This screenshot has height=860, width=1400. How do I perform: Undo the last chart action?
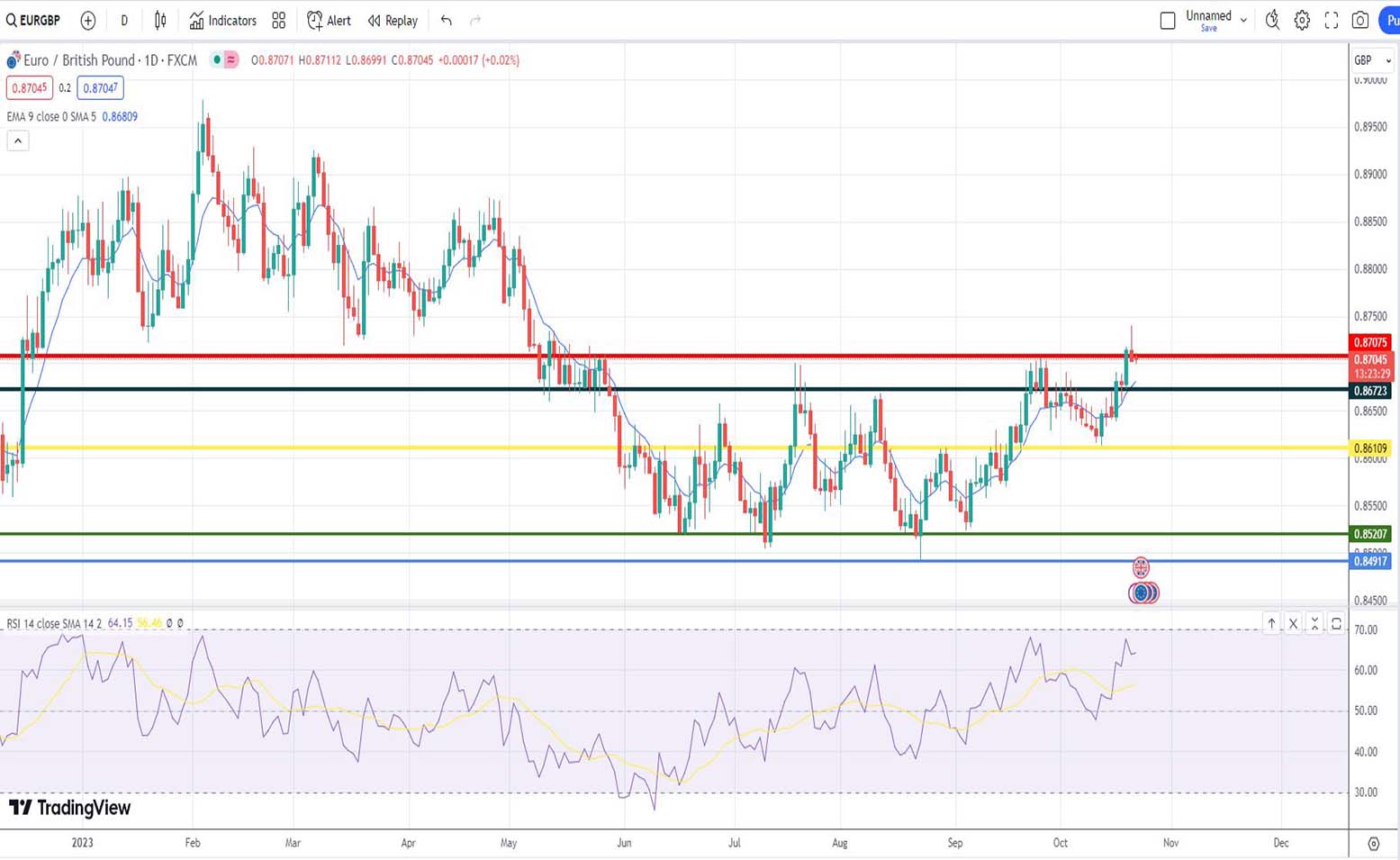(x=447, y=20)
